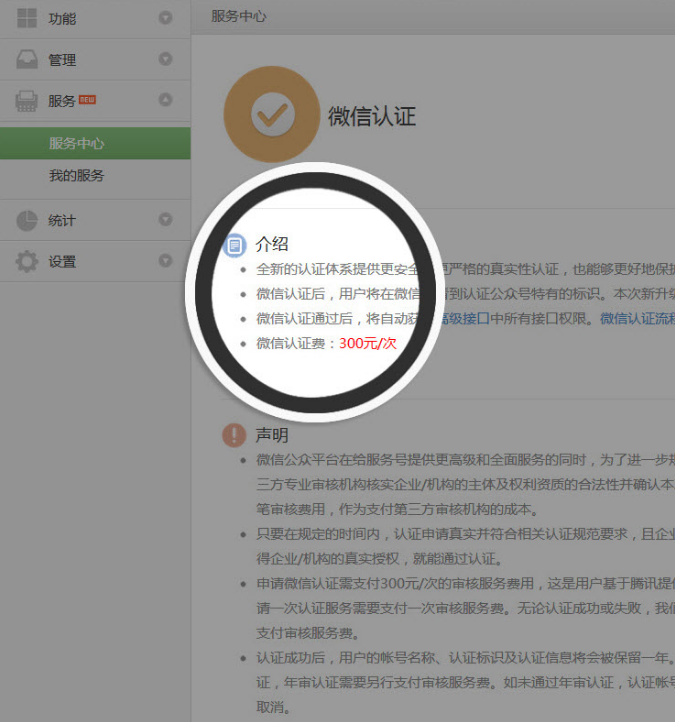
Task: Click the 取消。 line at bottom
Action: pos(273,708)
